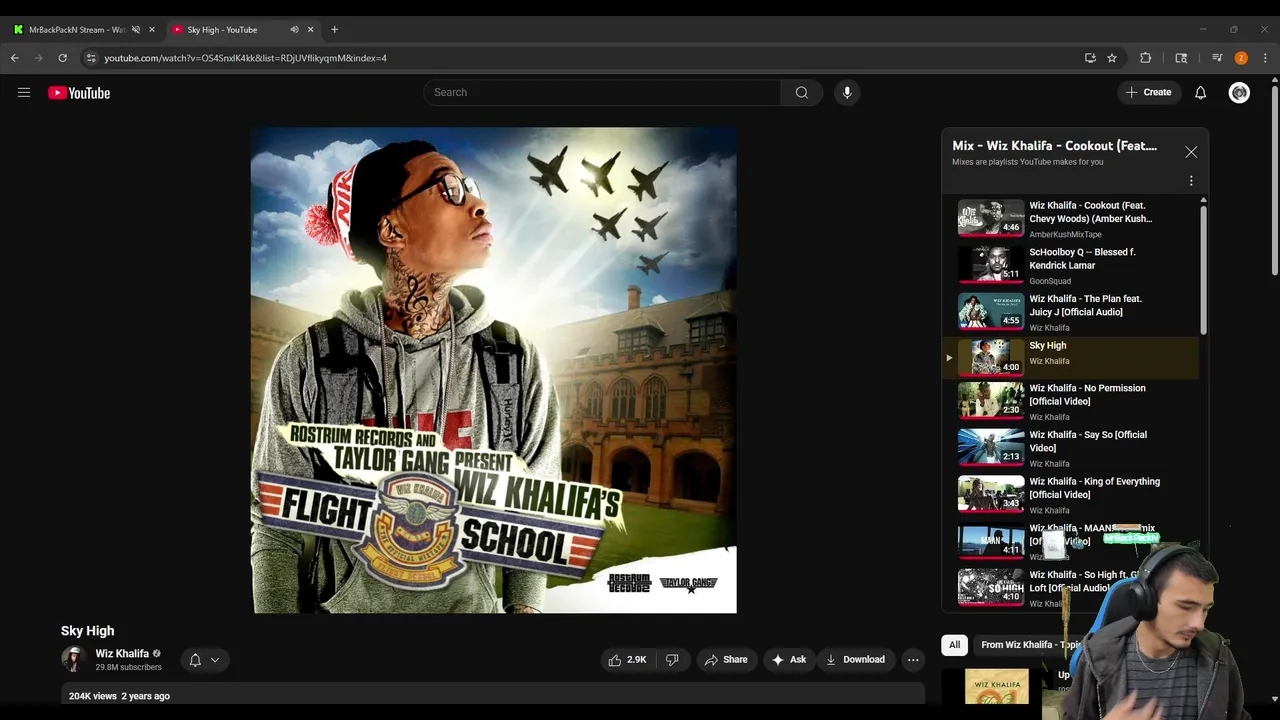Unmute the MrBackPackN Stream tab audio
Viewport: 1280px width, 720px height.
point(136,30)
